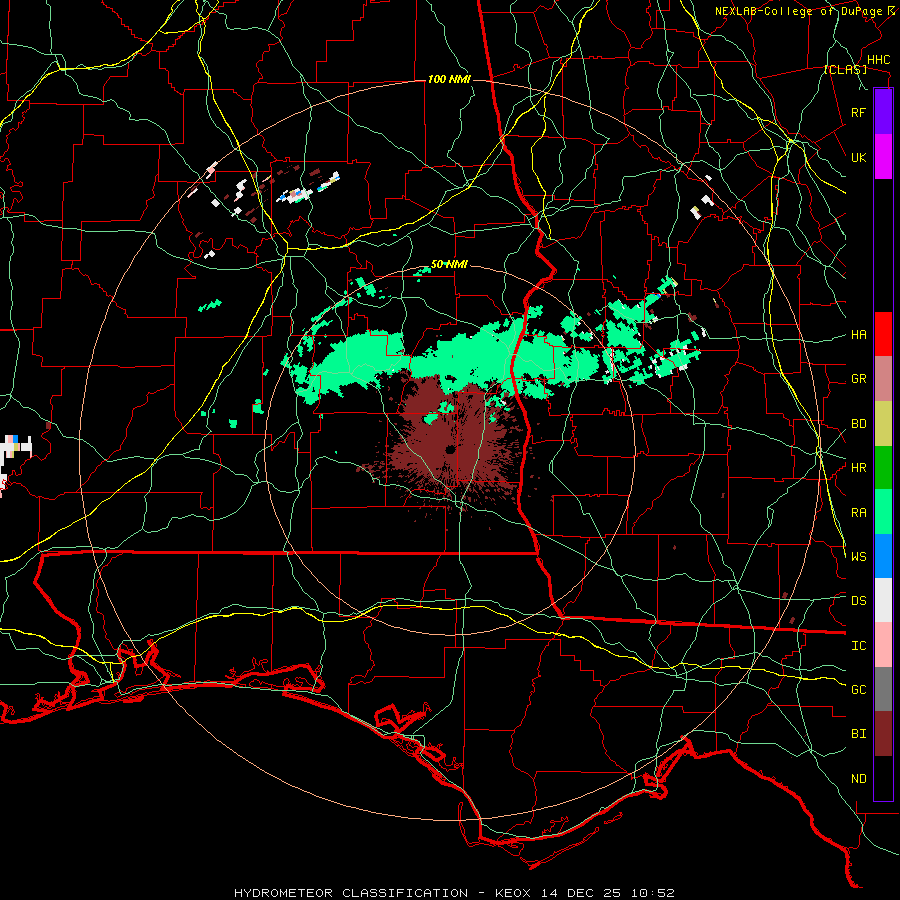This screenshot has height=900, width=900.
Task: Click the UK legend label
Action: coord(858,157)
